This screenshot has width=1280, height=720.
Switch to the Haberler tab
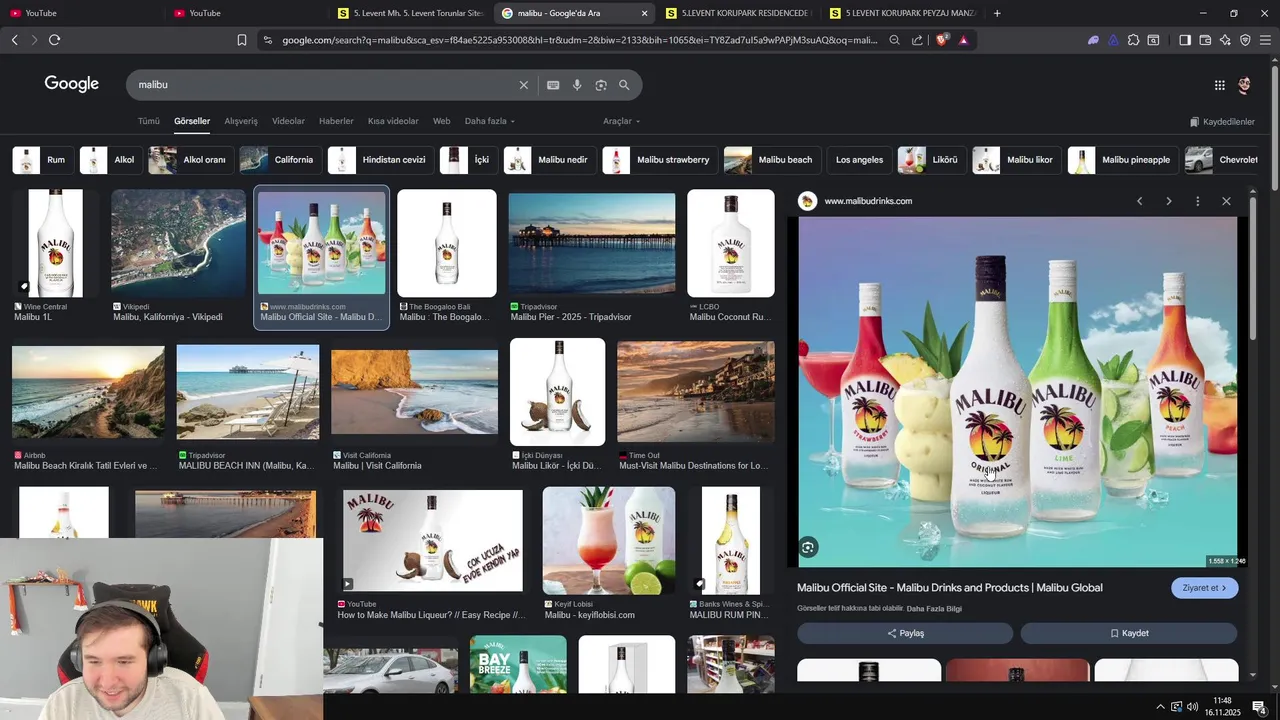tap(336, 121)
